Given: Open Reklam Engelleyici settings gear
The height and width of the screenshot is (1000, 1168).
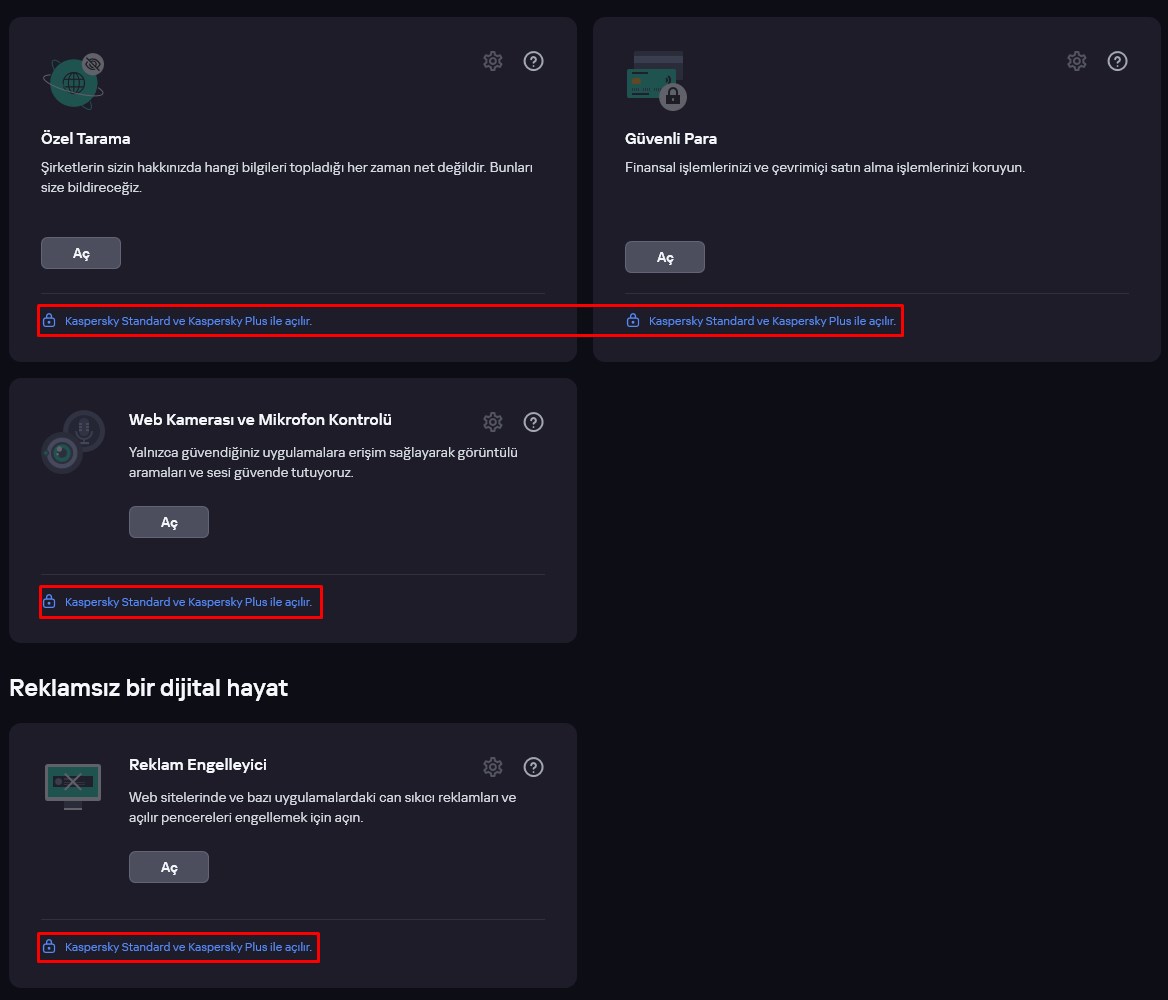Looking at the screenshot, I should click(x=492, y=767).
